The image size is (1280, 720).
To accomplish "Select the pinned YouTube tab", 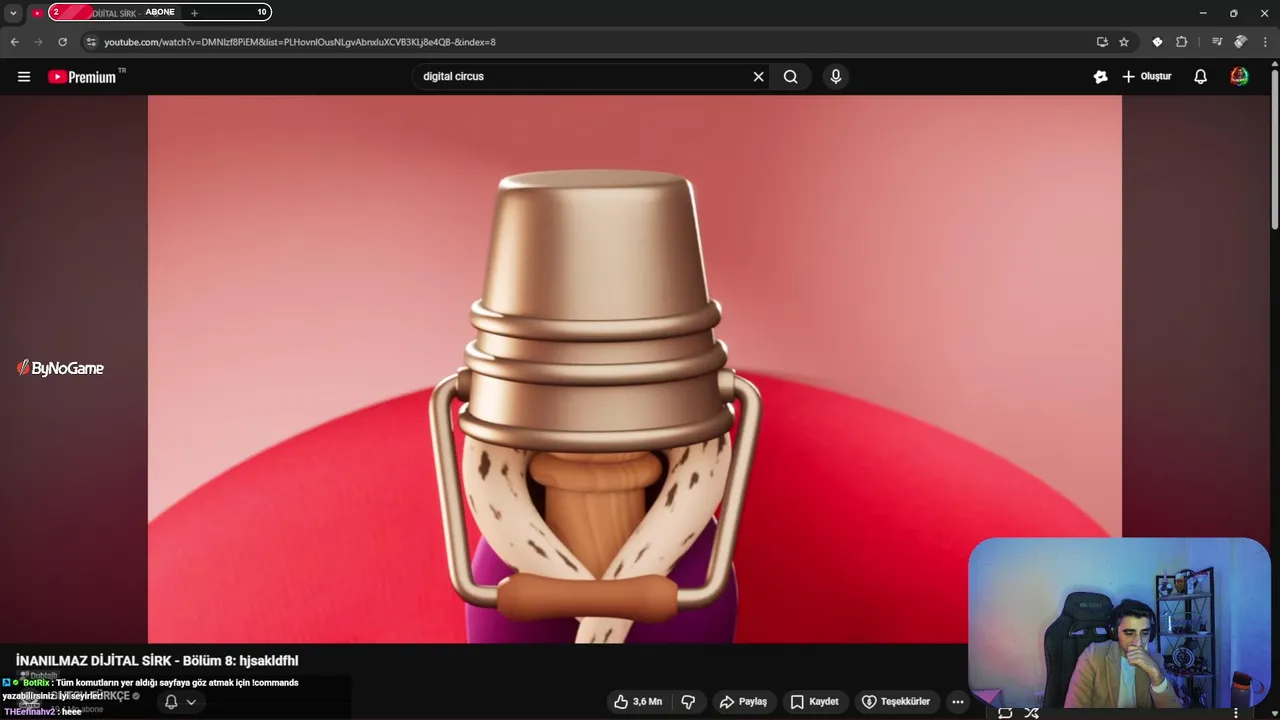I will (37, 13).
